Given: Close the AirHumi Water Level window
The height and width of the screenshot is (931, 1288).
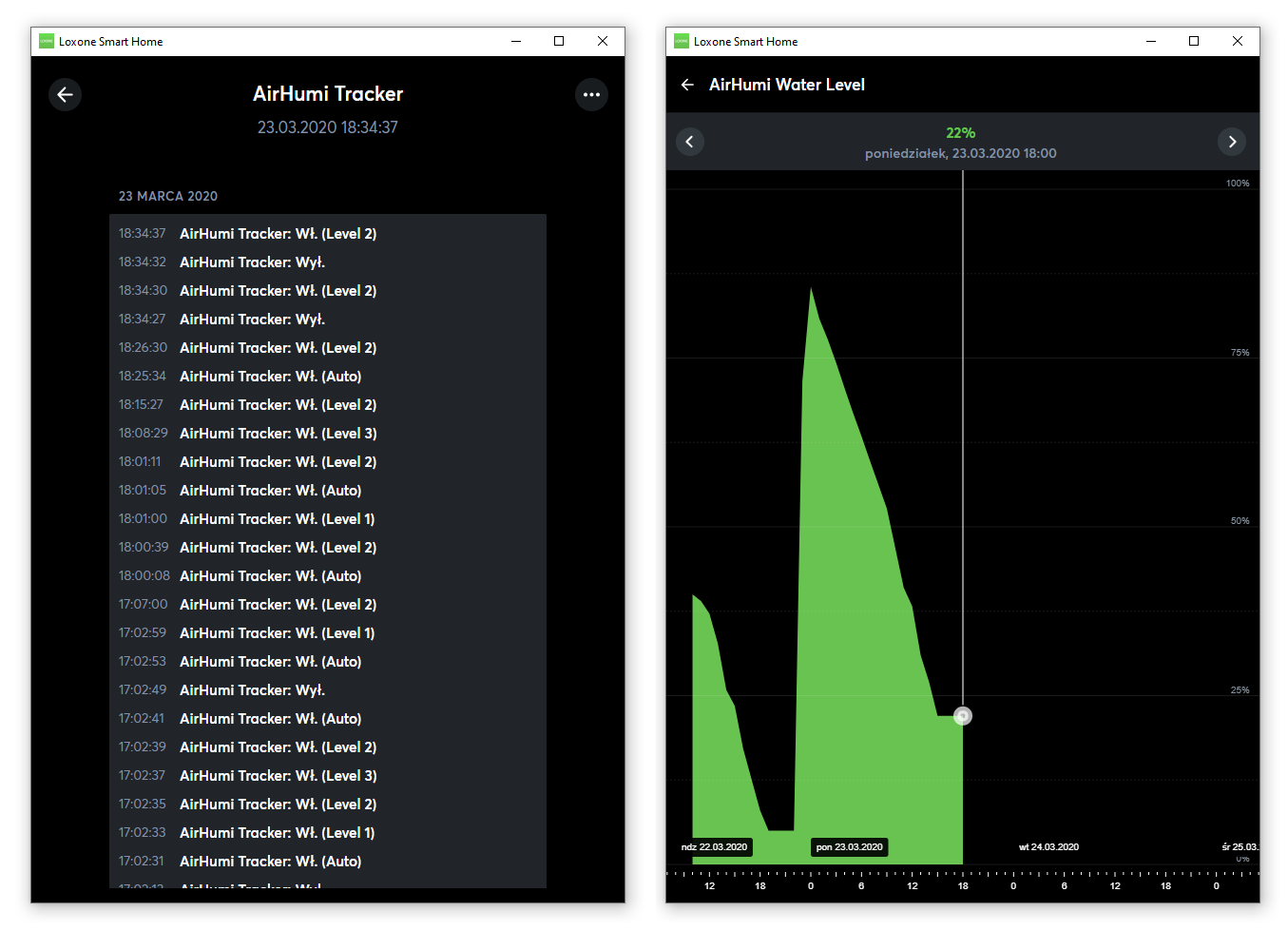Looking at the screenshot, I should click(x=1238, y=41).
